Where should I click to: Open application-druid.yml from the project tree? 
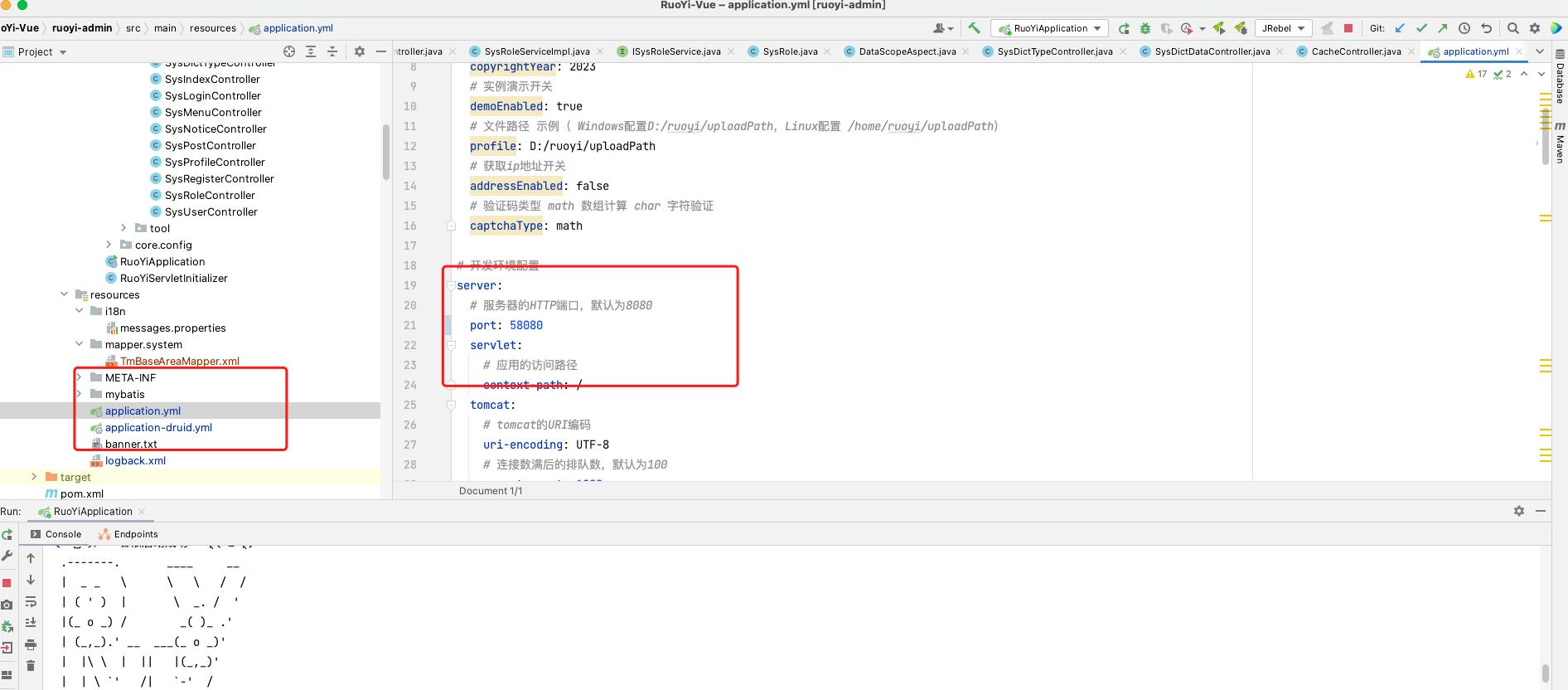coord(158,427)
